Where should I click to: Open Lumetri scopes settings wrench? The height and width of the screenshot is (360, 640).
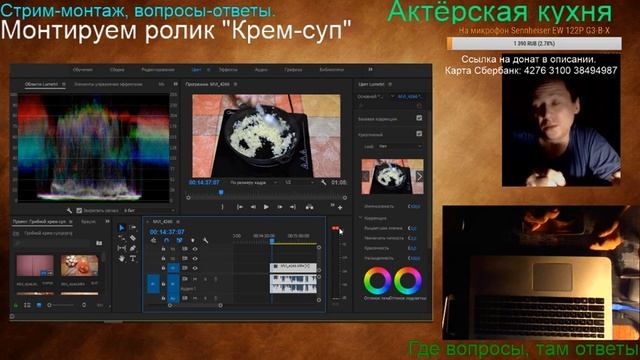click(69, 211)
